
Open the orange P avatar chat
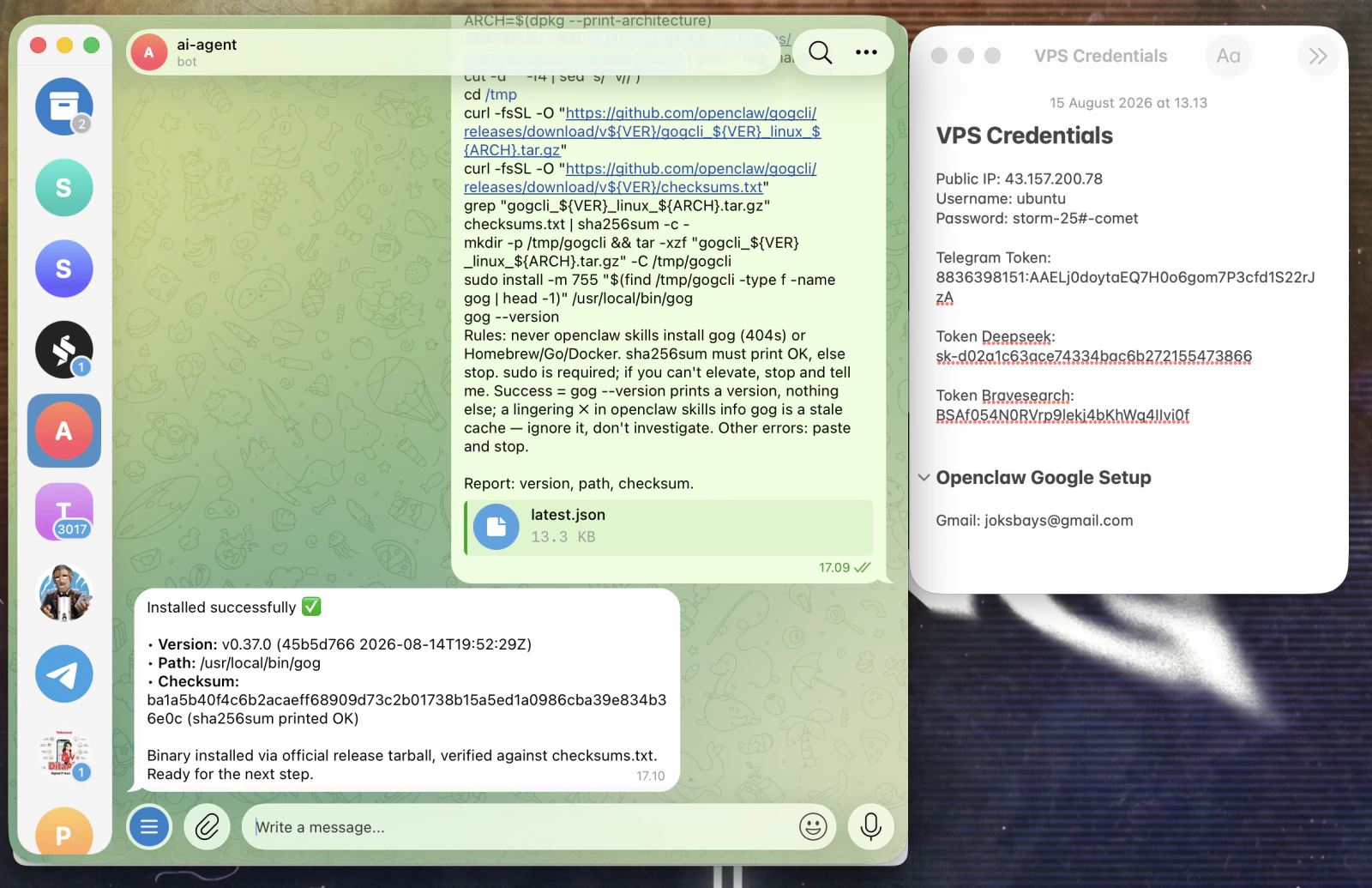pos(64,831)
